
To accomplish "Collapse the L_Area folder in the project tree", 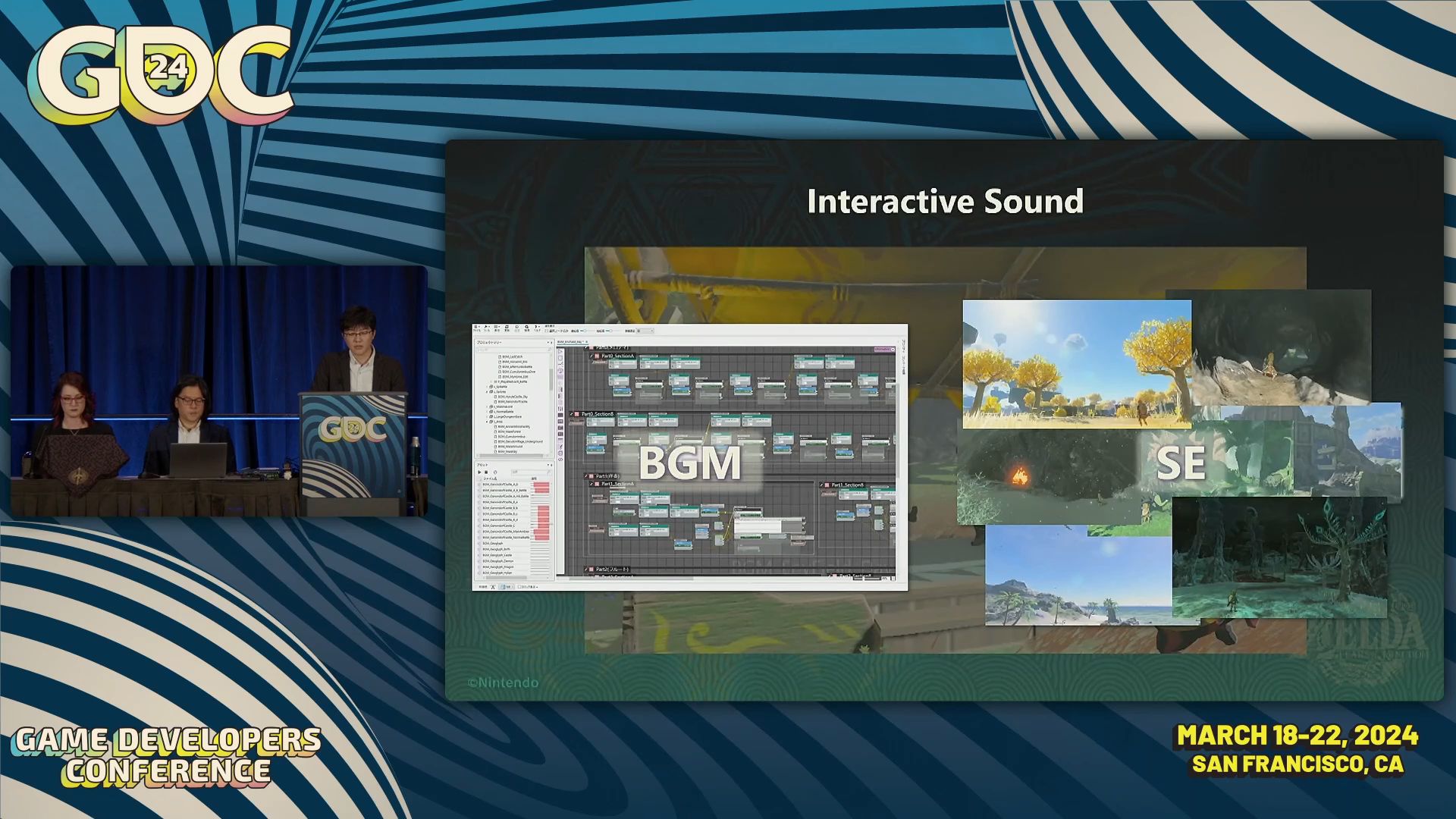I will tap(487, 422).
